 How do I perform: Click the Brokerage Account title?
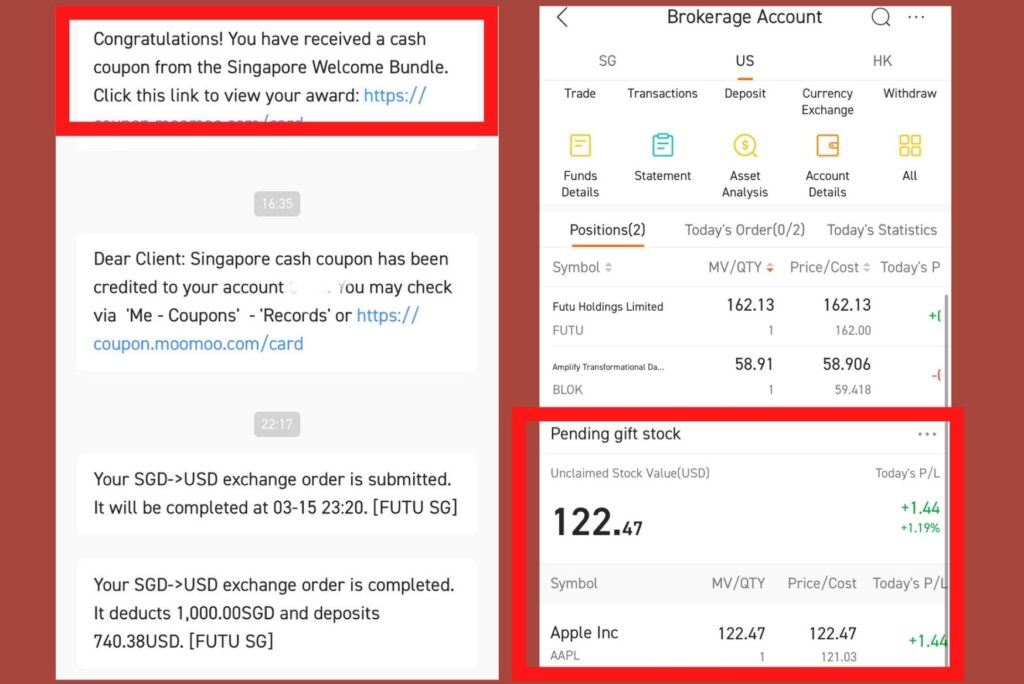tap(744, 17)
